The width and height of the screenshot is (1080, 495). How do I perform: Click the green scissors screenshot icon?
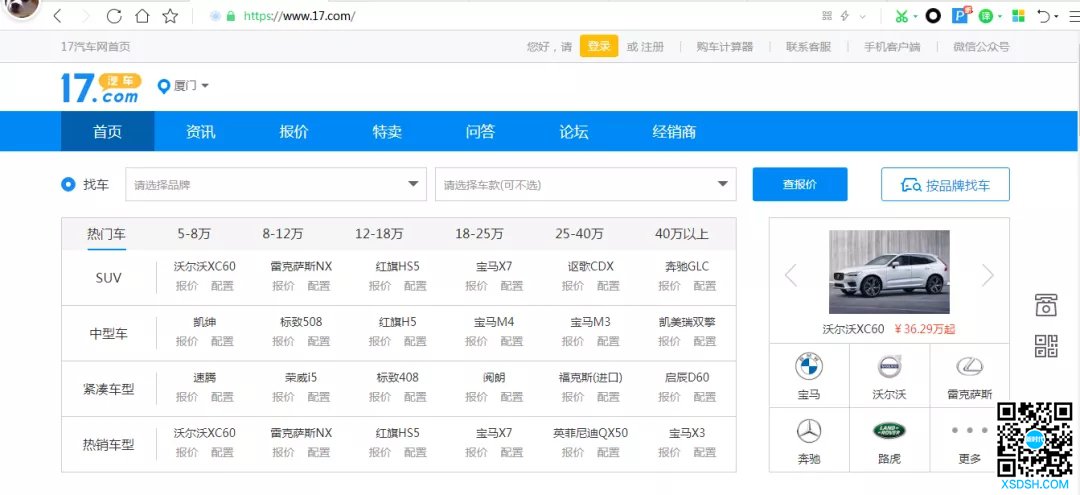pos(902,16)
